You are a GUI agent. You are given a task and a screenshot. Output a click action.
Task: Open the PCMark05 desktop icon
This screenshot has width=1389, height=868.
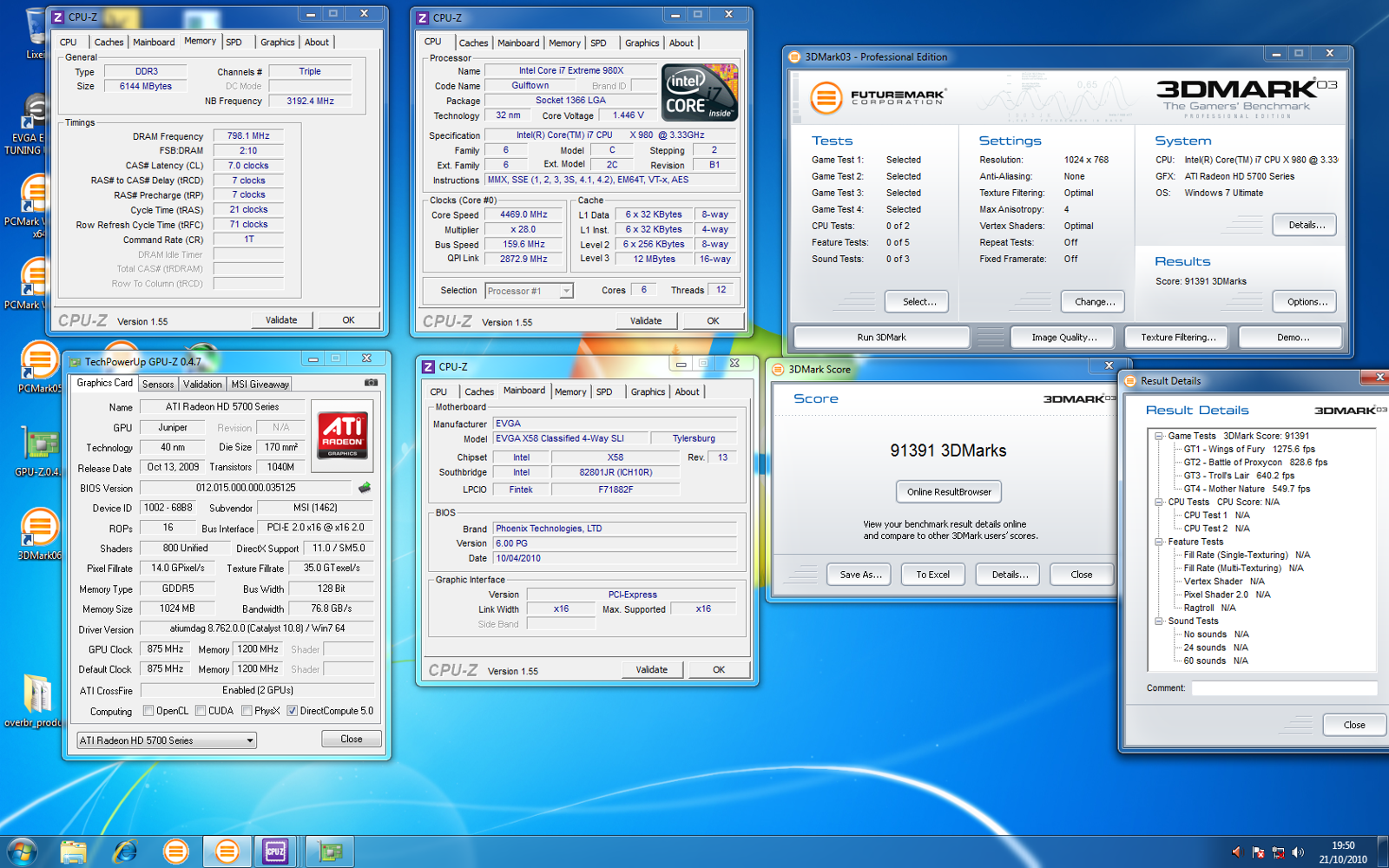click(38, 365)
